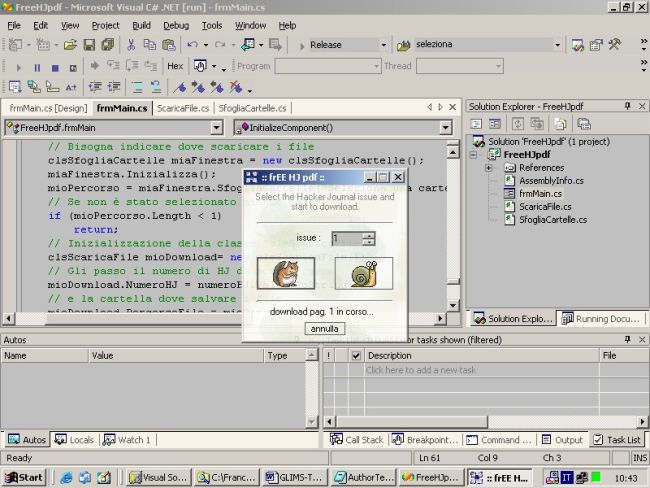Viewport: 650px width, 488px height.
Task: Toggle the checked column header in Task List
Action: tap(356, 355)
